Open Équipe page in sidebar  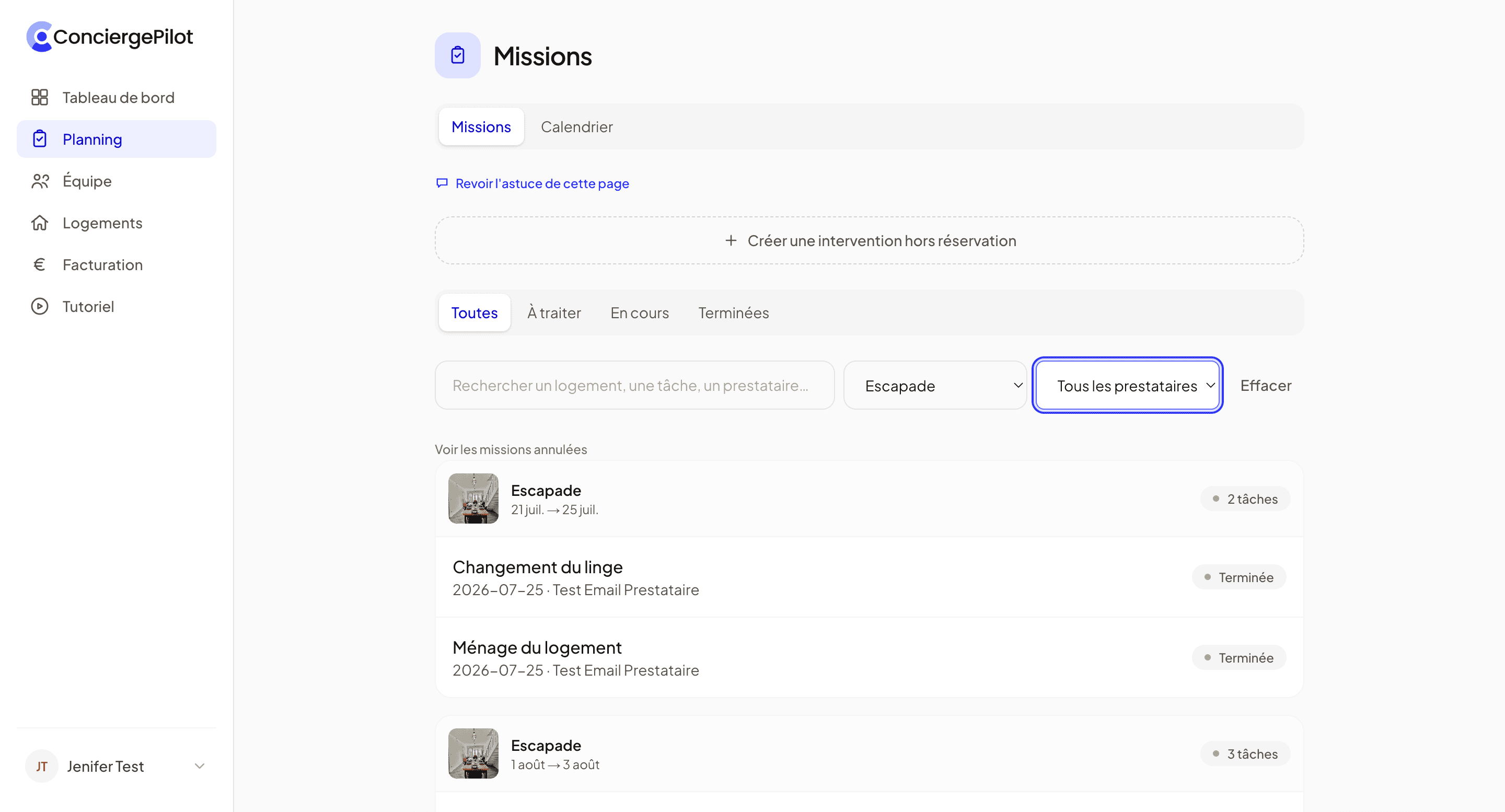pyautogui.click(x=116, y=181)
